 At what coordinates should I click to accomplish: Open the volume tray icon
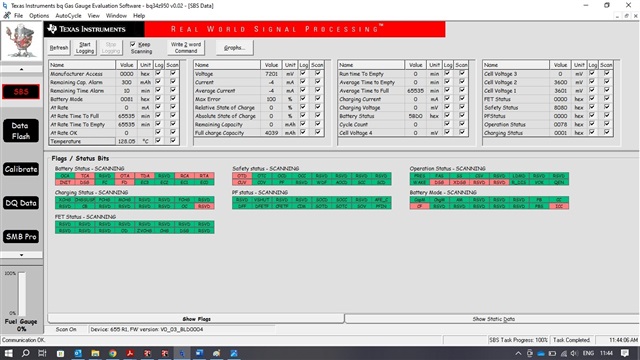[x=574, y=353]
